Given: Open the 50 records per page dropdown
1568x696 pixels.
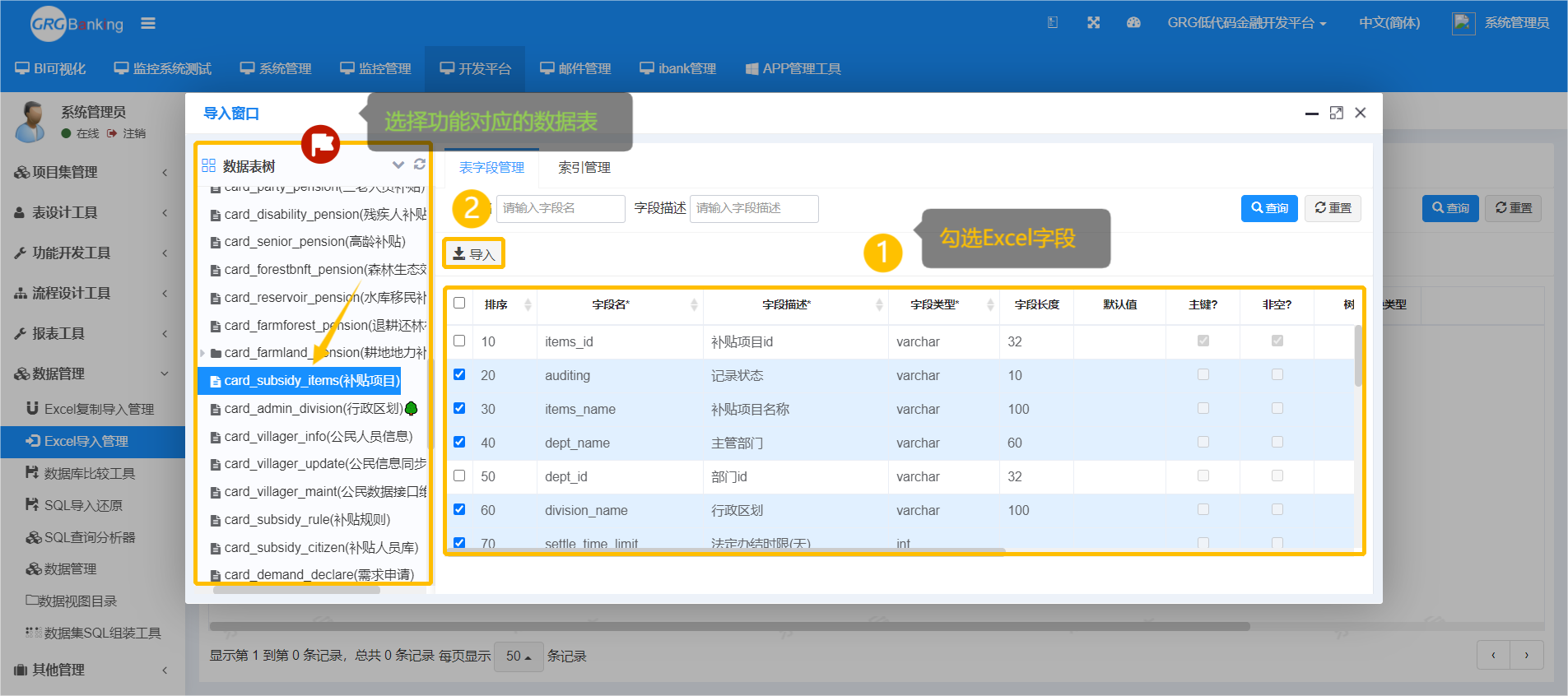Looking at the screenshot, I should tap(519, 656).
